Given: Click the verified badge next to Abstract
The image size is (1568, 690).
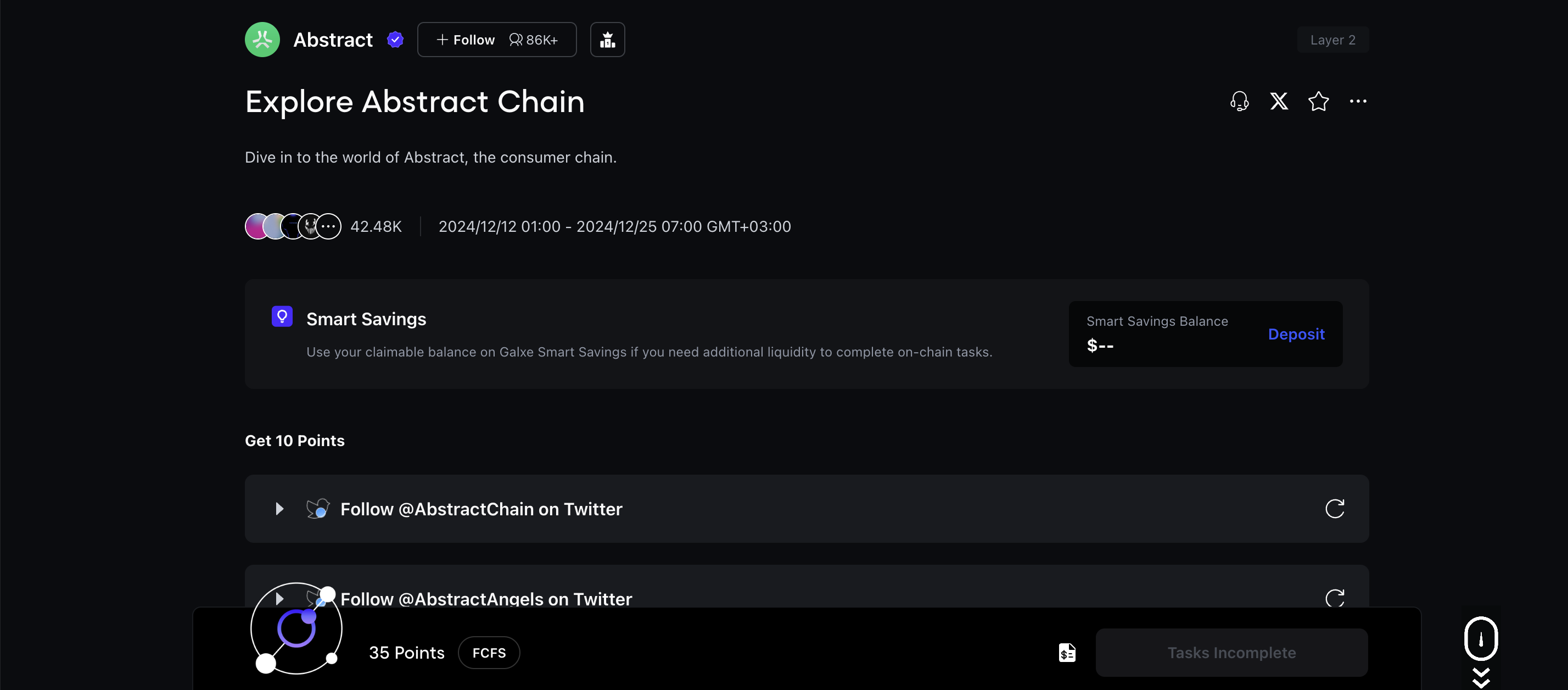Looking at the screenshot, I should point(395,40).
